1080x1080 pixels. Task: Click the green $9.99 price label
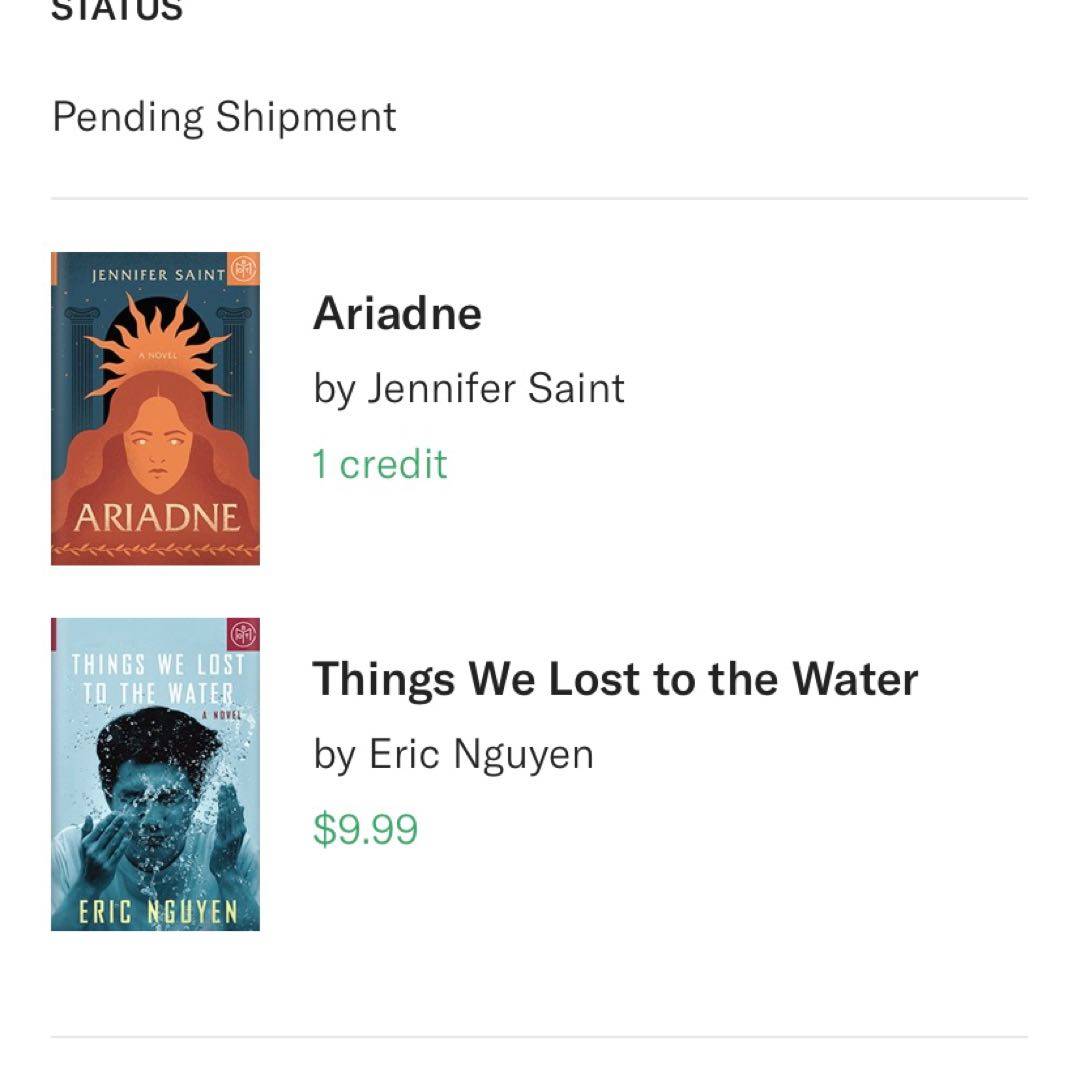pyautogui.click(x=365, y=830)
